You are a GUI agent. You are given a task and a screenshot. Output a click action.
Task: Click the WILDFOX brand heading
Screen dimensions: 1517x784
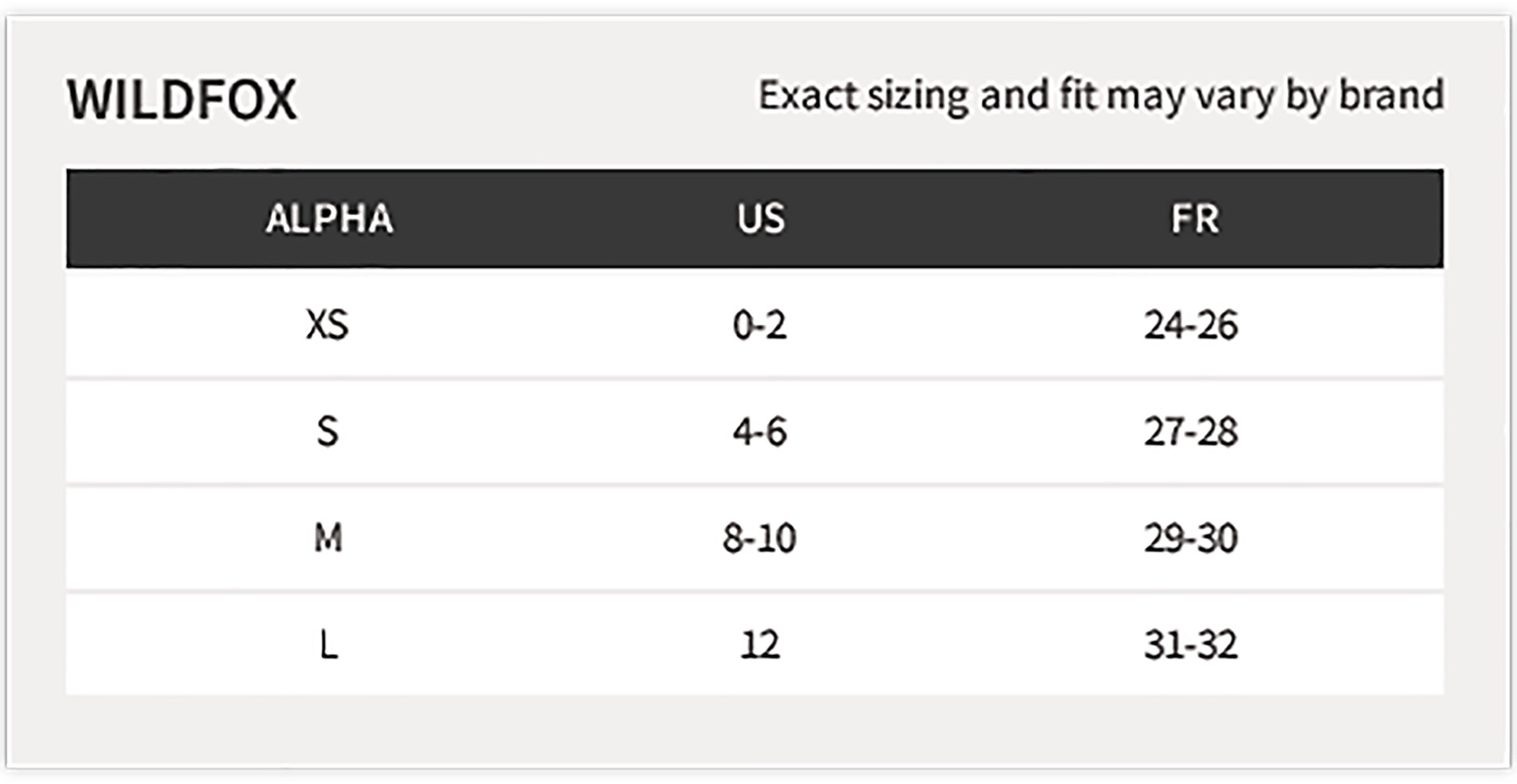tap(182, 100)
